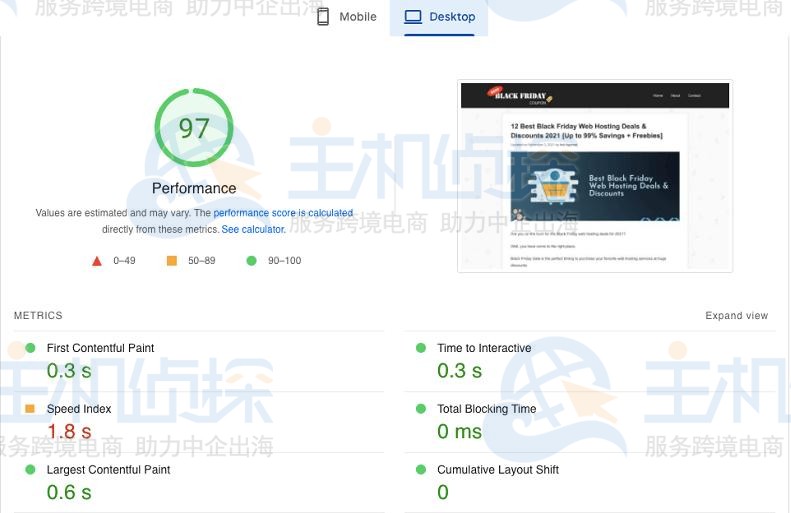Click the Largest Contentful Paint label

point(108,470)
